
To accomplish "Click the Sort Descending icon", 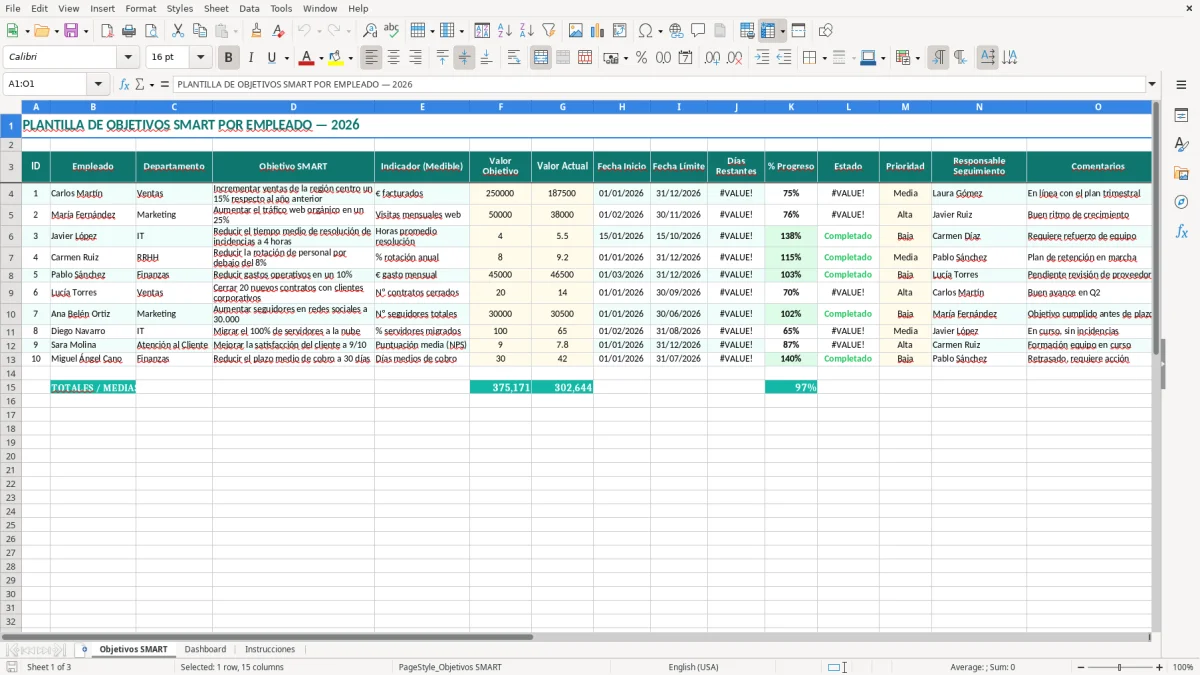I will click(527, 31).
